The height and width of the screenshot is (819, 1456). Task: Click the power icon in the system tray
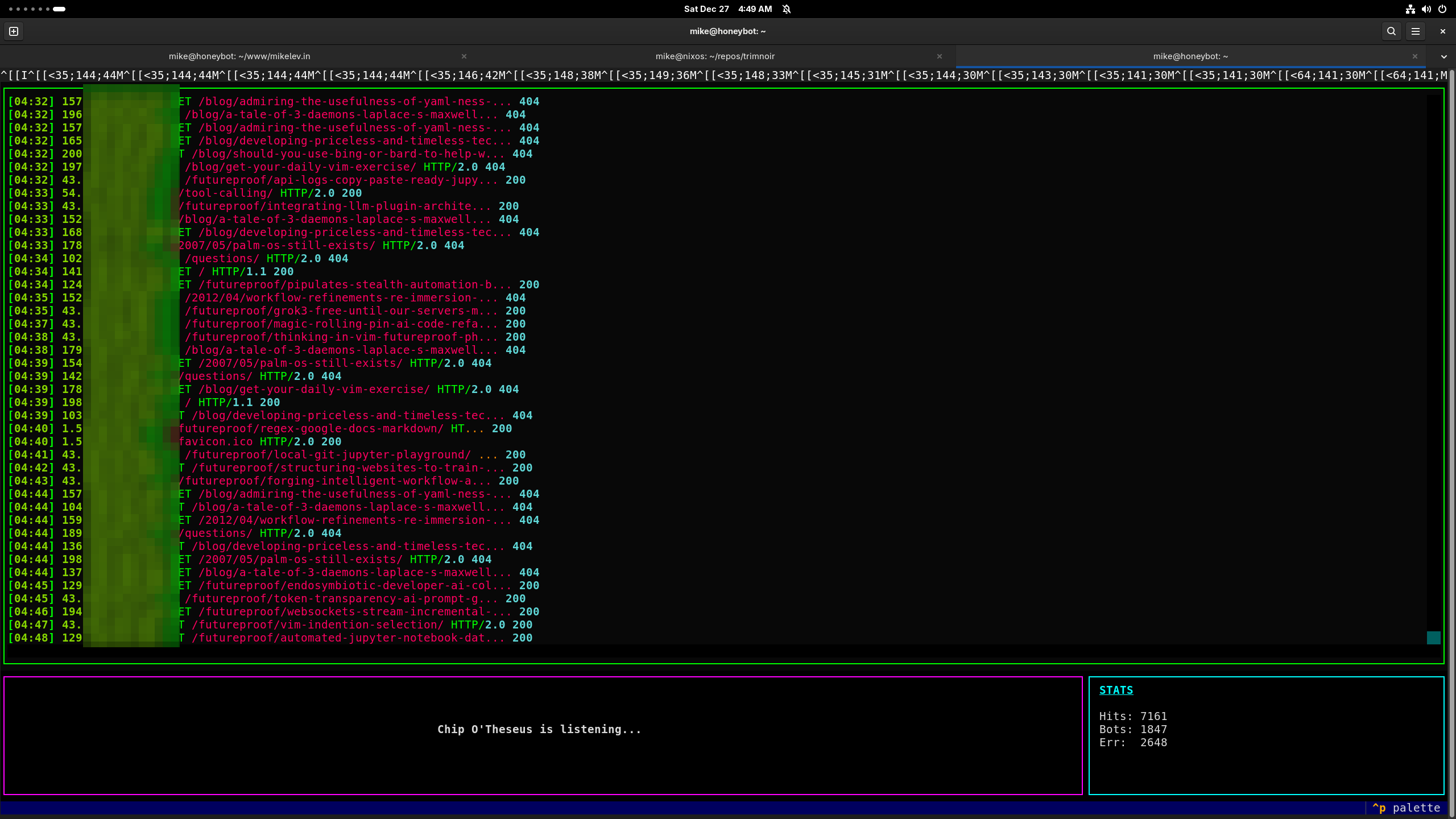tap(1442, 9)
